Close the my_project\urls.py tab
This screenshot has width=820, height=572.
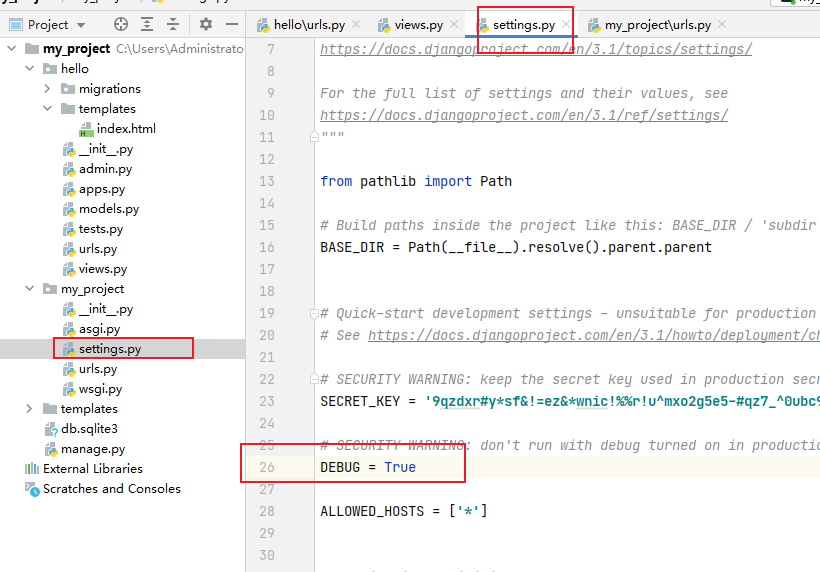722,24
